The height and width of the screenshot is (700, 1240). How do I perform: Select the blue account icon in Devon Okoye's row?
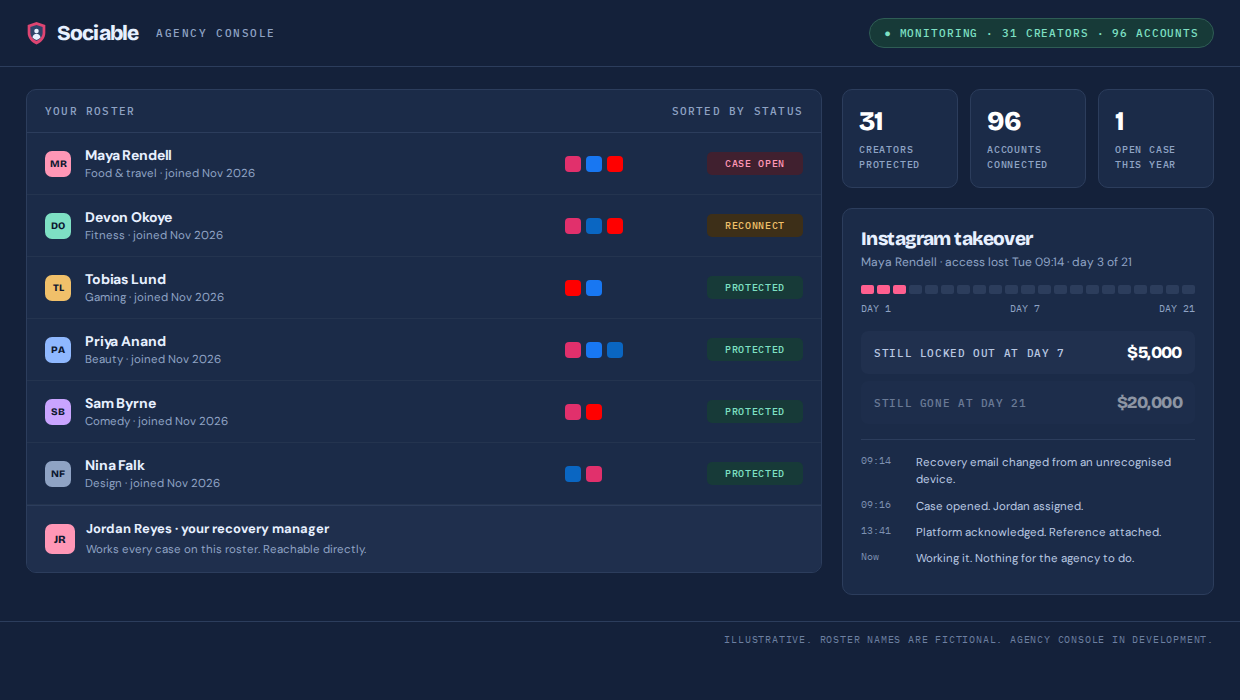point(594,226)
